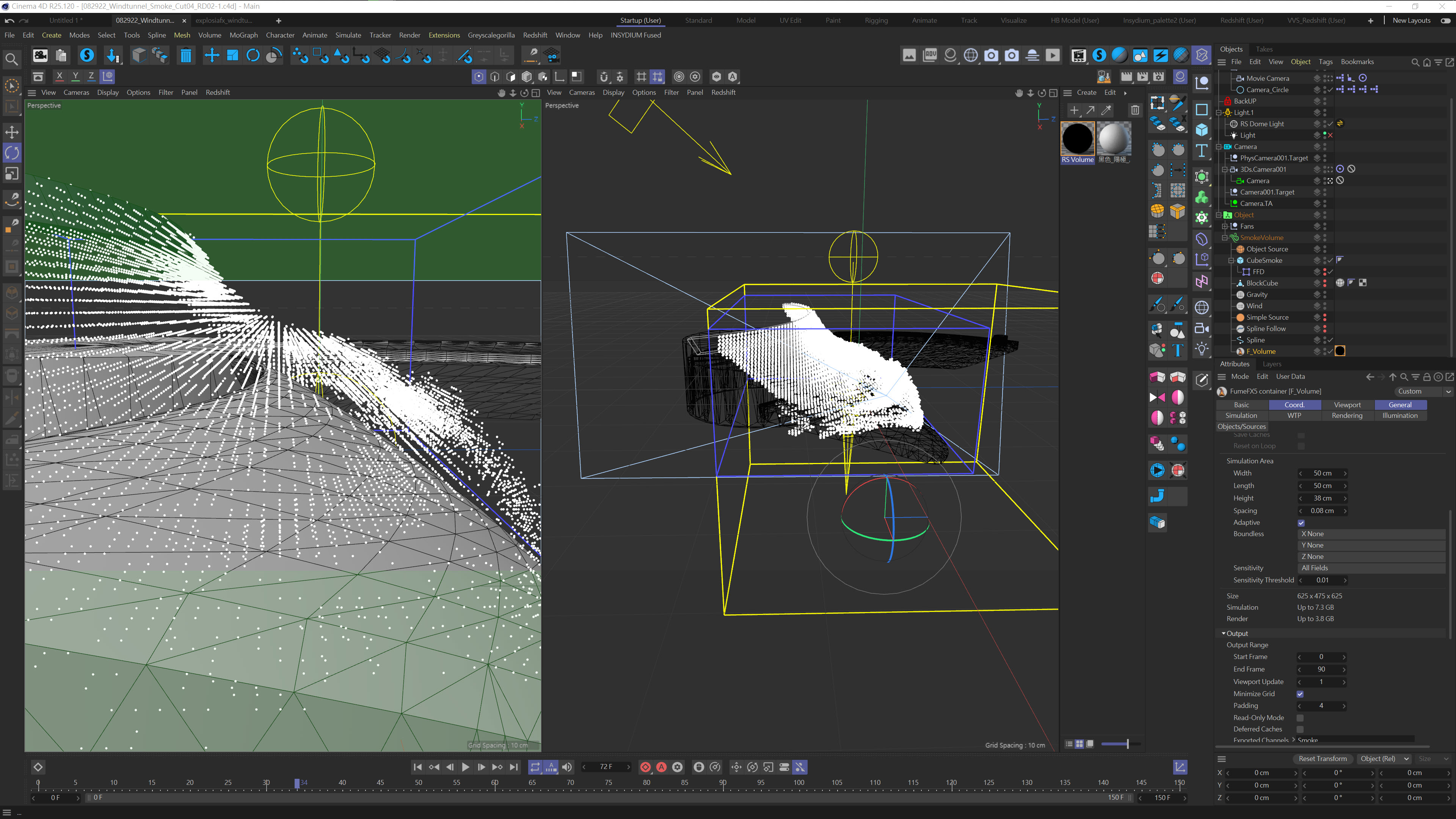Click the New Layouts button
The width and height of the screenshot is (1456, 819).
tap(1411, 20)
